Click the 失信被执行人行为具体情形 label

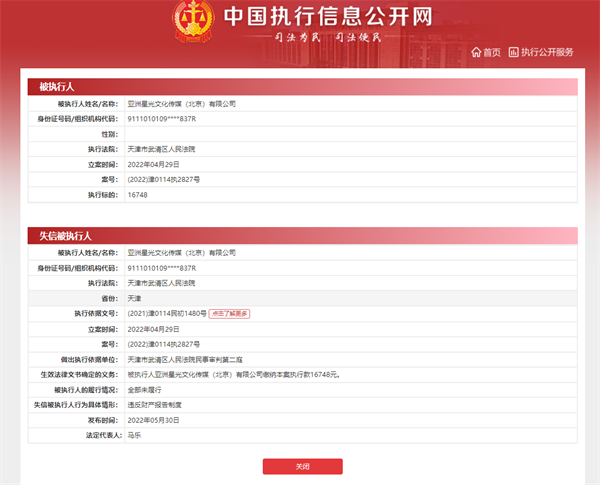(76, 405)
